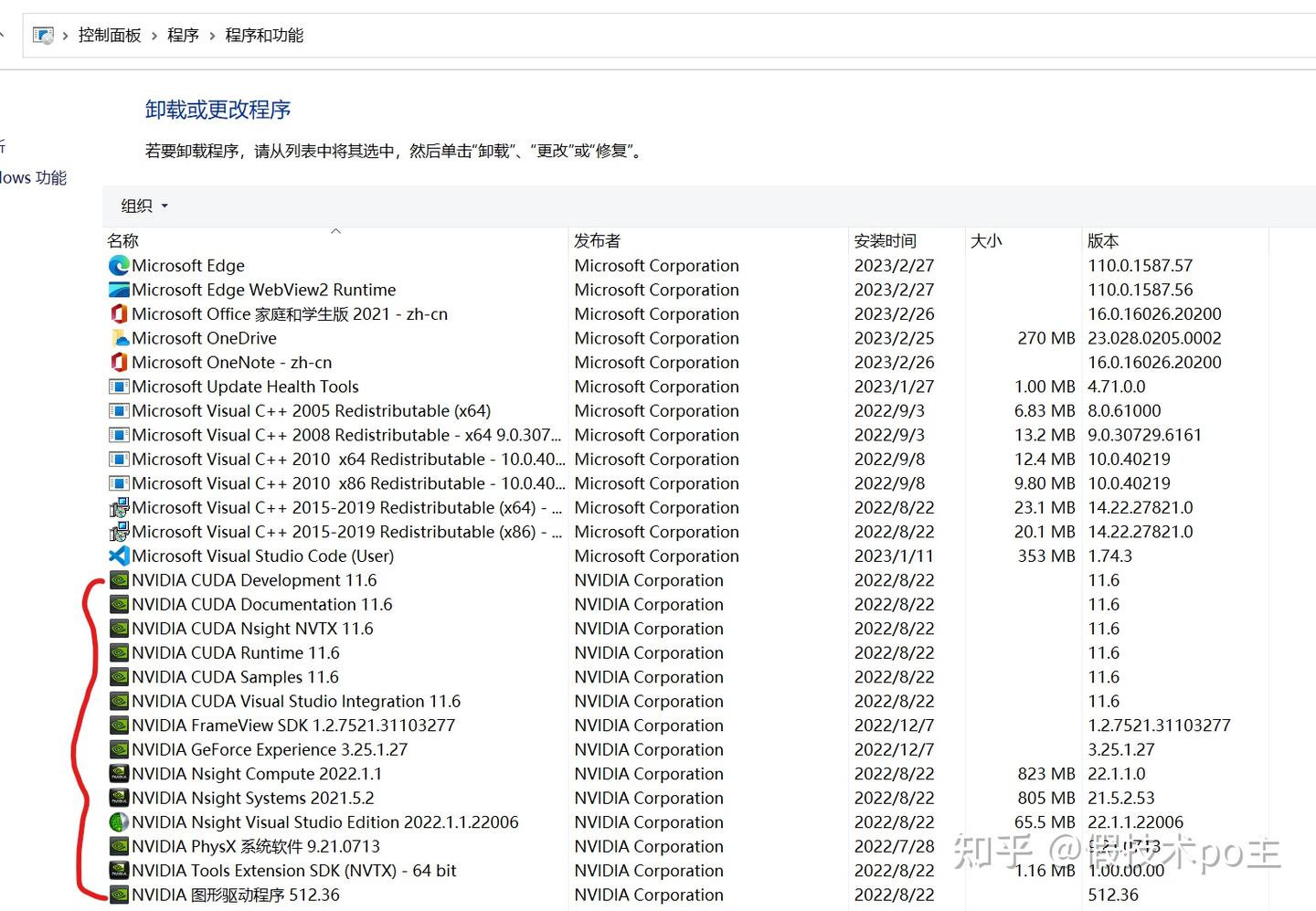Select Microsoft Edge WebView2 Runtime name

[x=264, y=290]
